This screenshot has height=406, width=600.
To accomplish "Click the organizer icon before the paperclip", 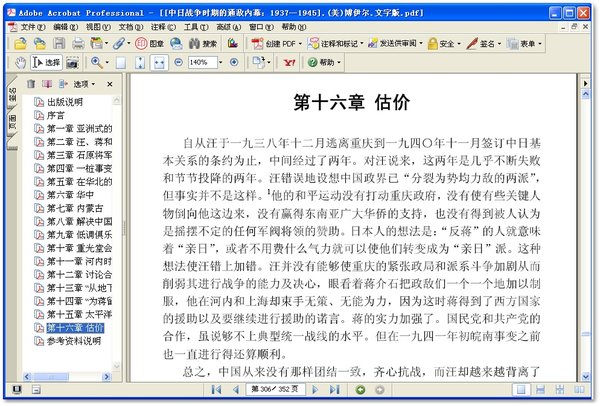I will (96, 44).
